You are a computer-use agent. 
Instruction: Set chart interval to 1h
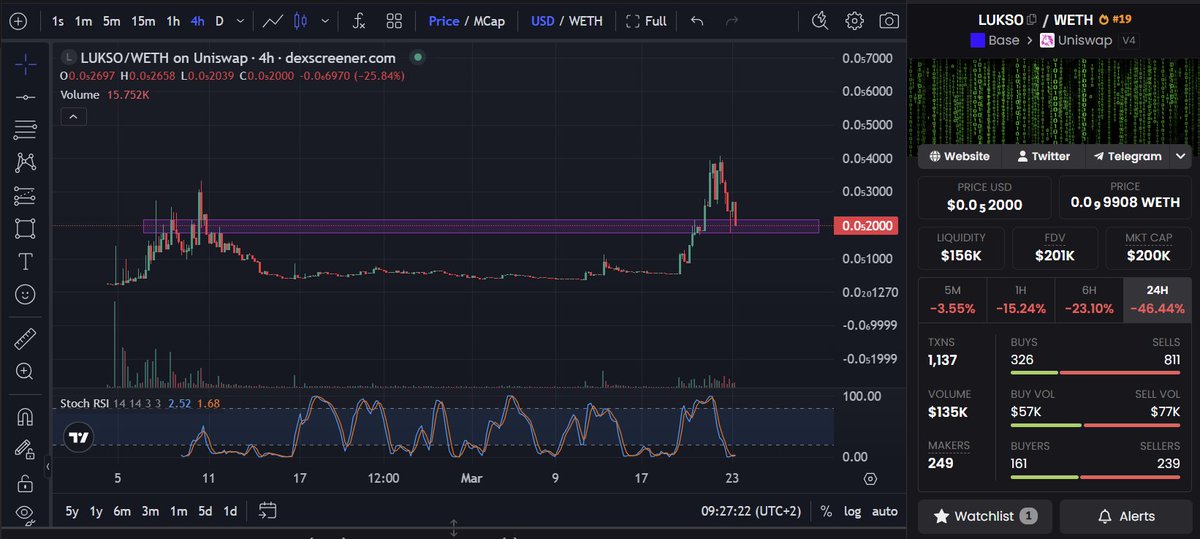coord(173,20)
